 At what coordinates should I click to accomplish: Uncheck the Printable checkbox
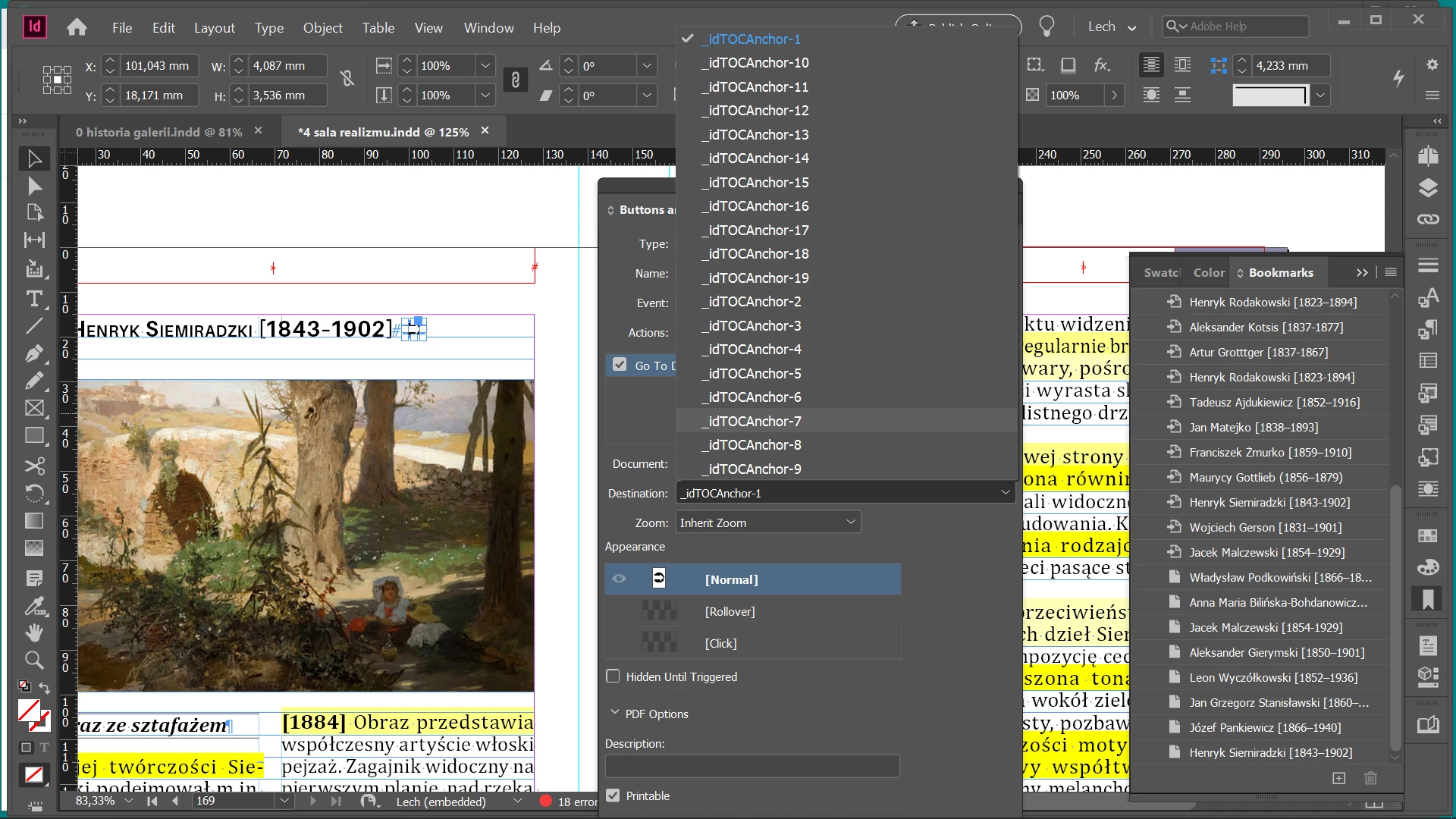click(613, 795)
